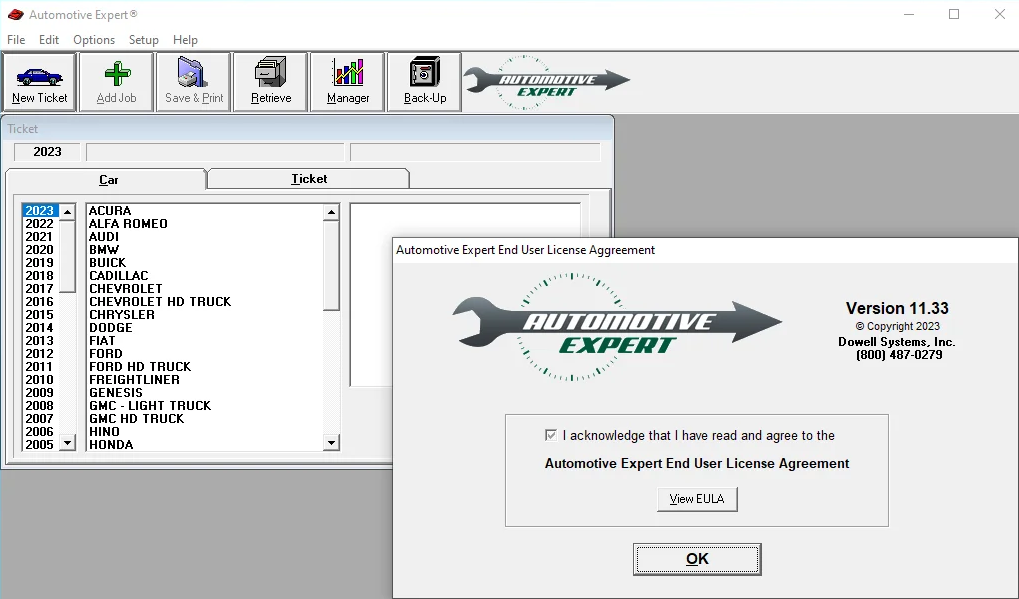Minimize the Automotive Expert window
The image size is (1019, 599).
(x=909, y=14)
